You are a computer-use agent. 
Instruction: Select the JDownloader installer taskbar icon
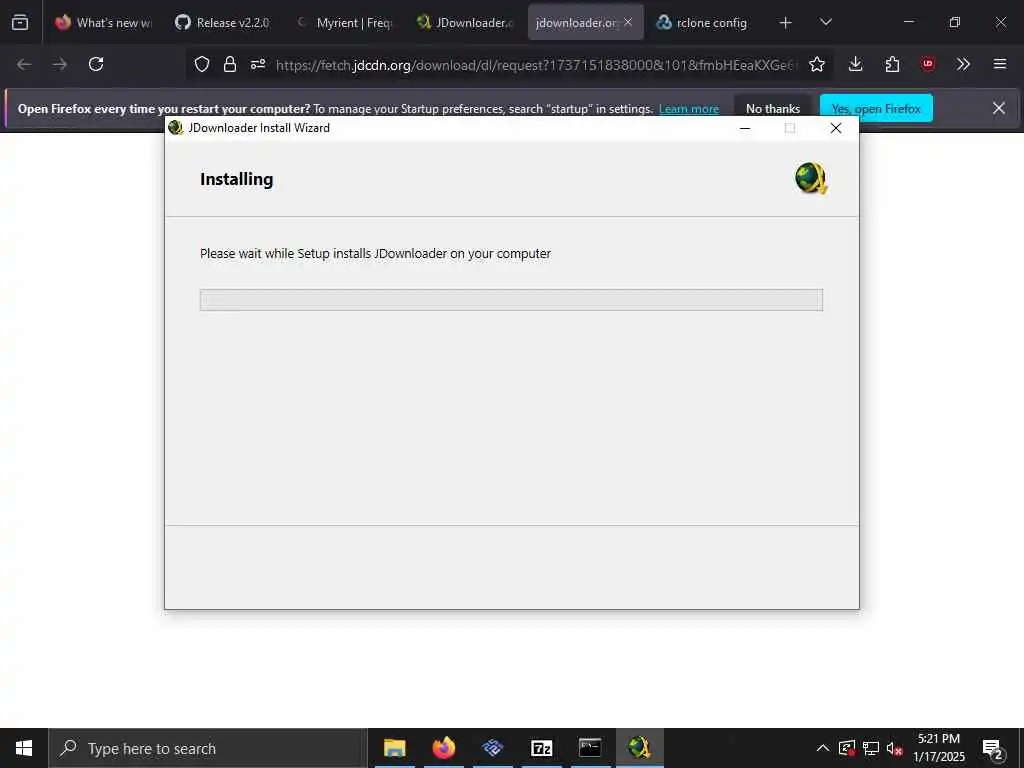(639, 748)
